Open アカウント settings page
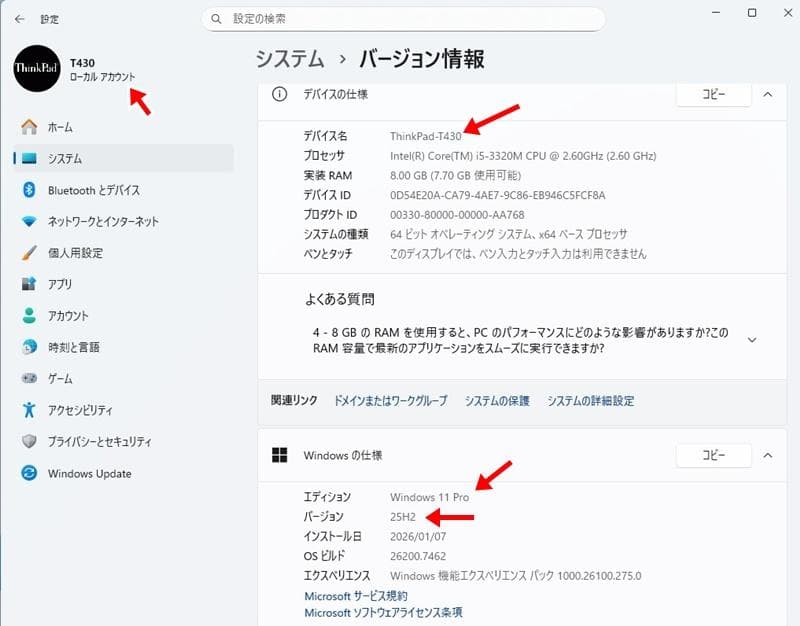Viewport: 800px width, 626px height. point(68,316)
